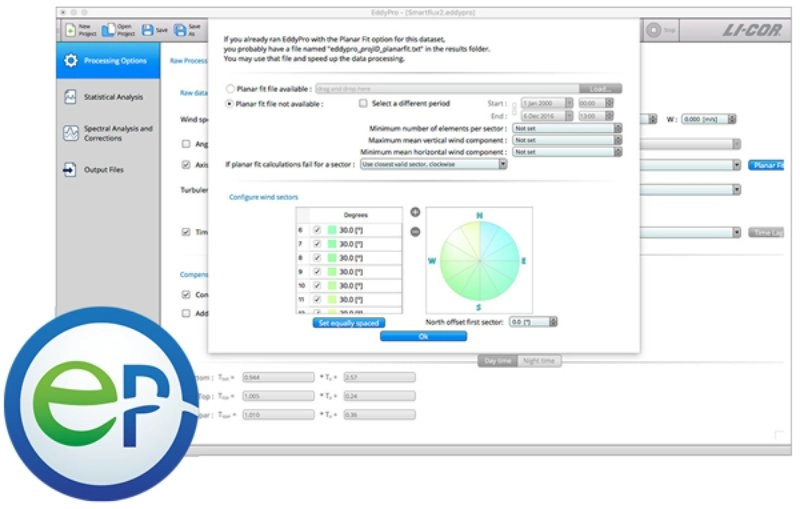
Task: Click the 1.005 coefficient field
Action: [279, 396]
